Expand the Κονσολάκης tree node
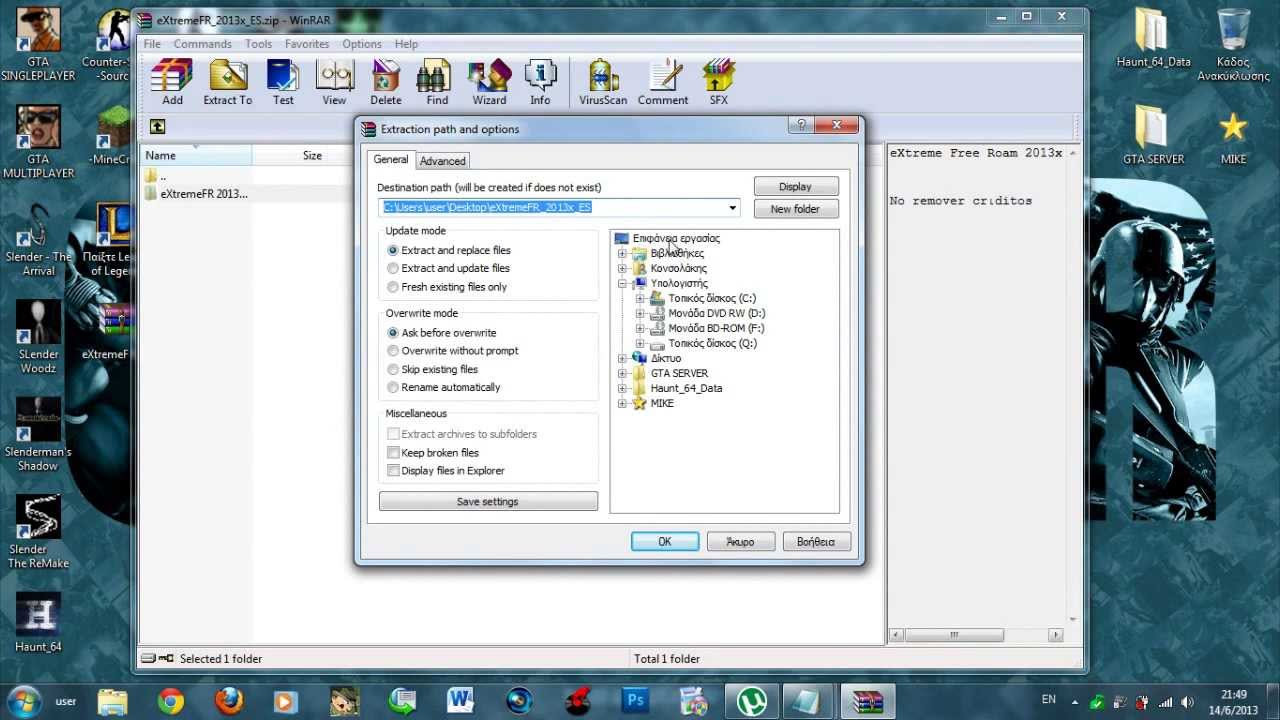The height and width of the screenshot is (720, 1280). point(622,268)
